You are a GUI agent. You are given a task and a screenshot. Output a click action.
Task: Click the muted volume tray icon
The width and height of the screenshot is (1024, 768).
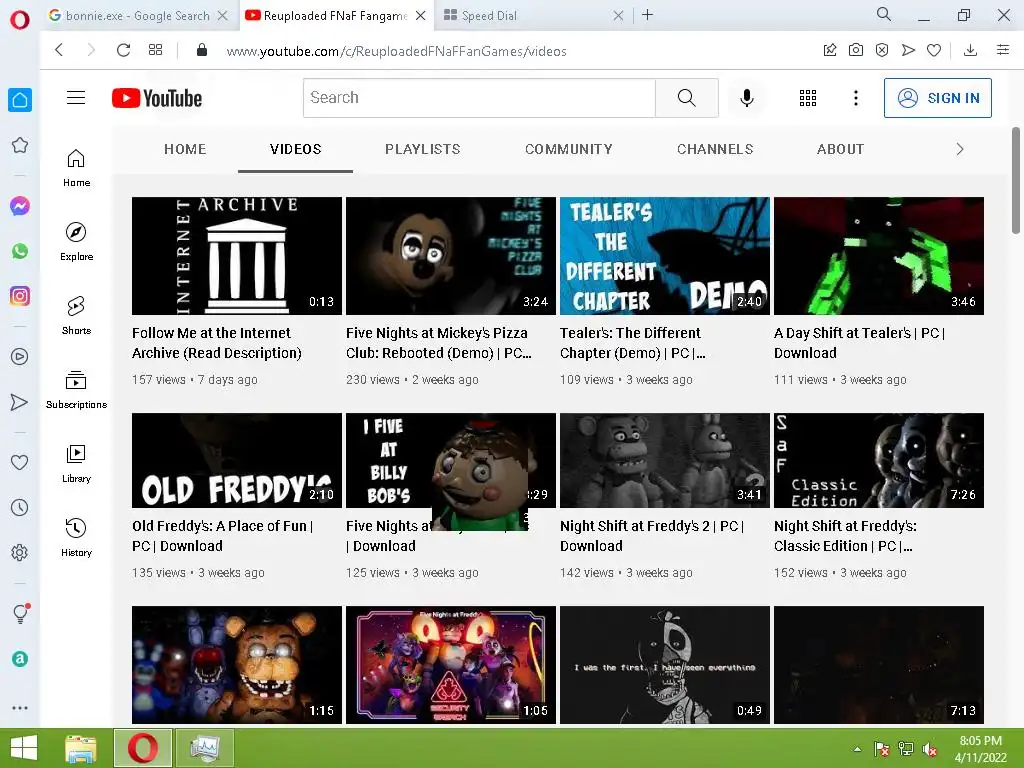click(931, 749)
